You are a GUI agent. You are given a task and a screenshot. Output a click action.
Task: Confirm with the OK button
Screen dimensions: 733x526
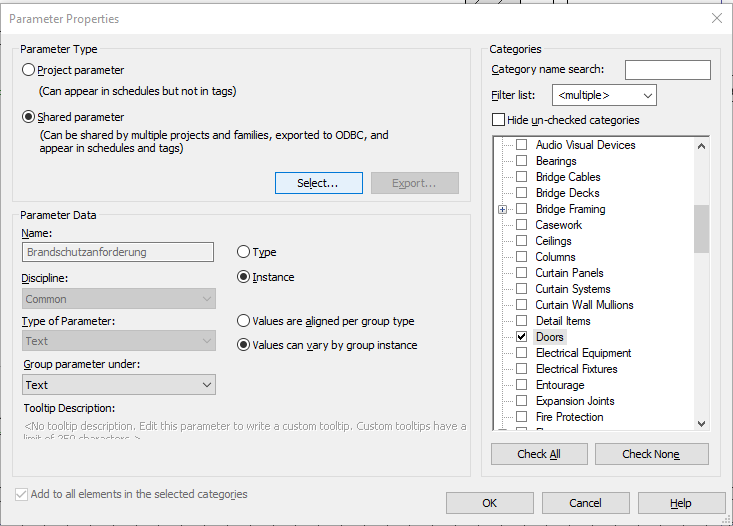(x=489, y=503)
